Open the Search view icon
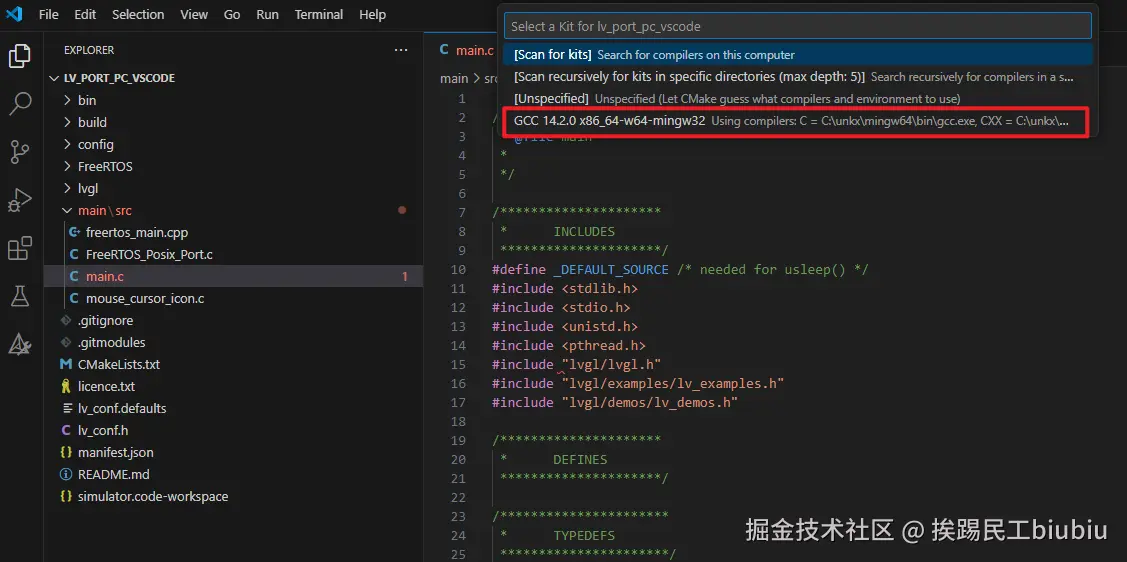Viewport: 1127px width, 562px height. [20, 103]
